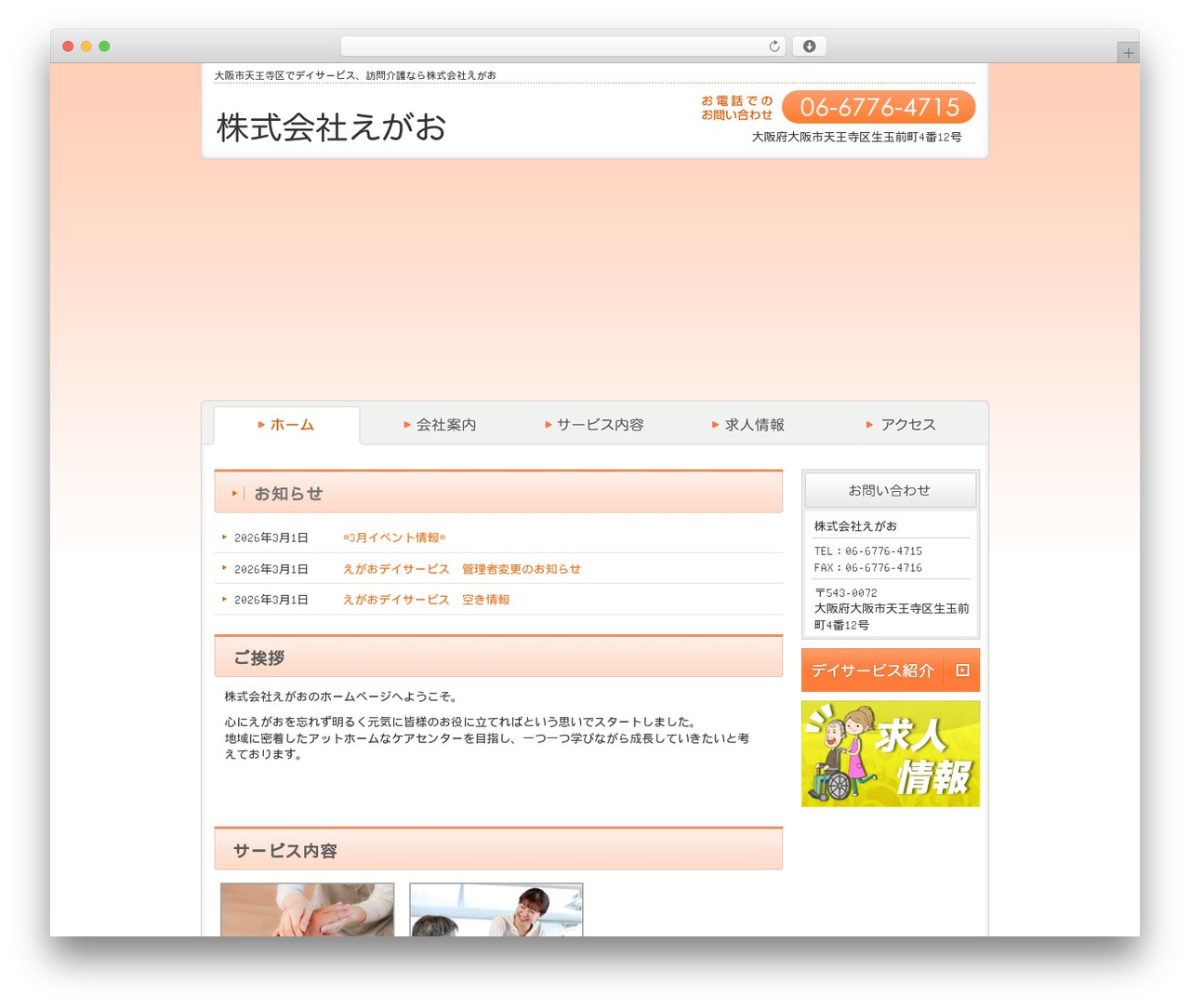
Task: Click the greeting line 株式会社えがおのホームページへようこそ。
Action: coord(341,696)
